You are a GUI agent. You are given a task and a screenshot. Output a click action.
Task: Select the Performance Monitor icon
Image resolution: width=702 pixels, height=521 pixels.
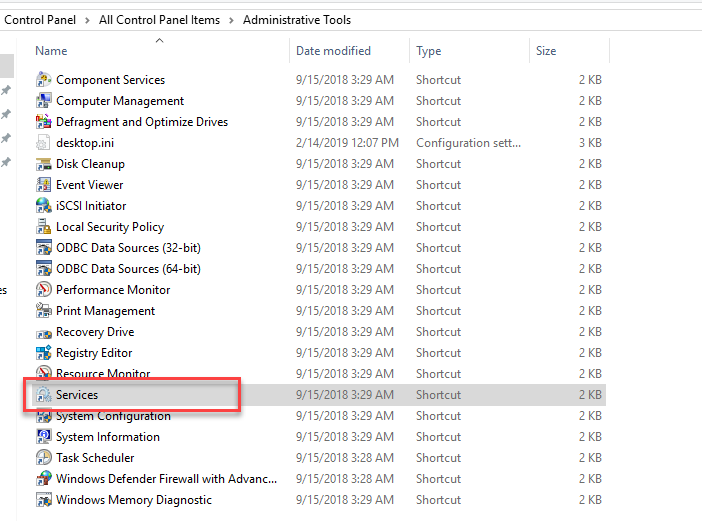click(x=44, y=290)
